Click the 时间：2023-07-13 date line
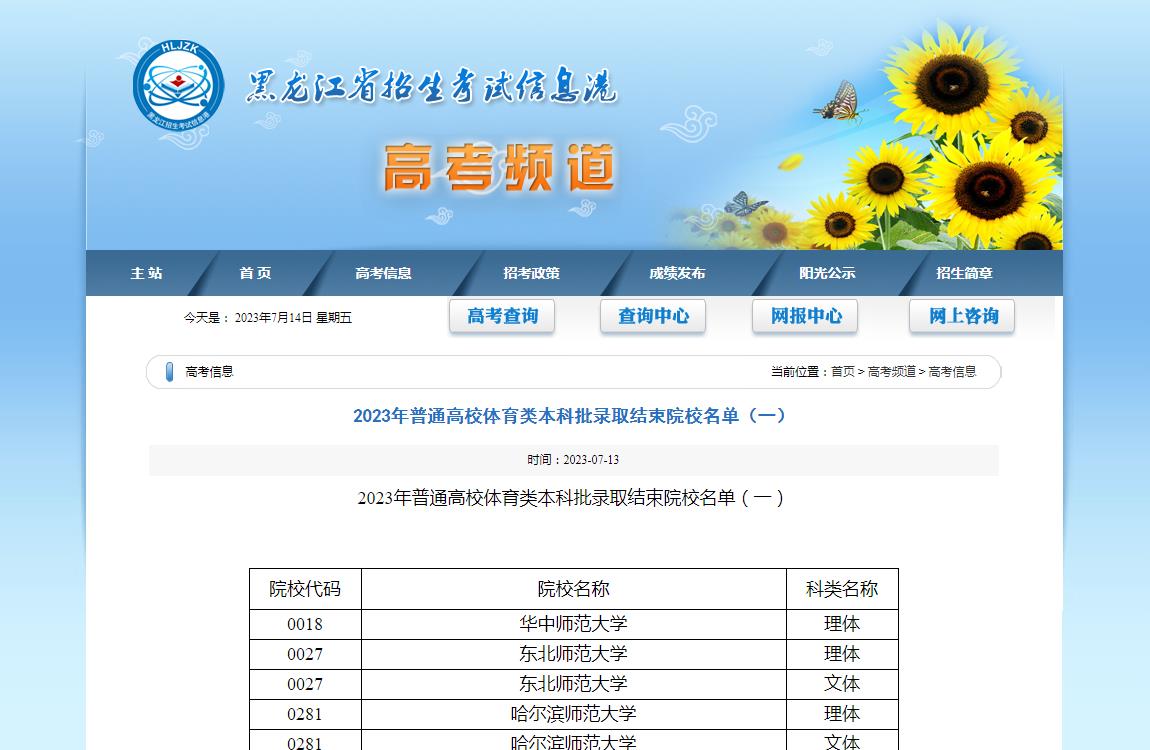Image resolution: width=1150 pixels, height=750 pixels. 573,460
